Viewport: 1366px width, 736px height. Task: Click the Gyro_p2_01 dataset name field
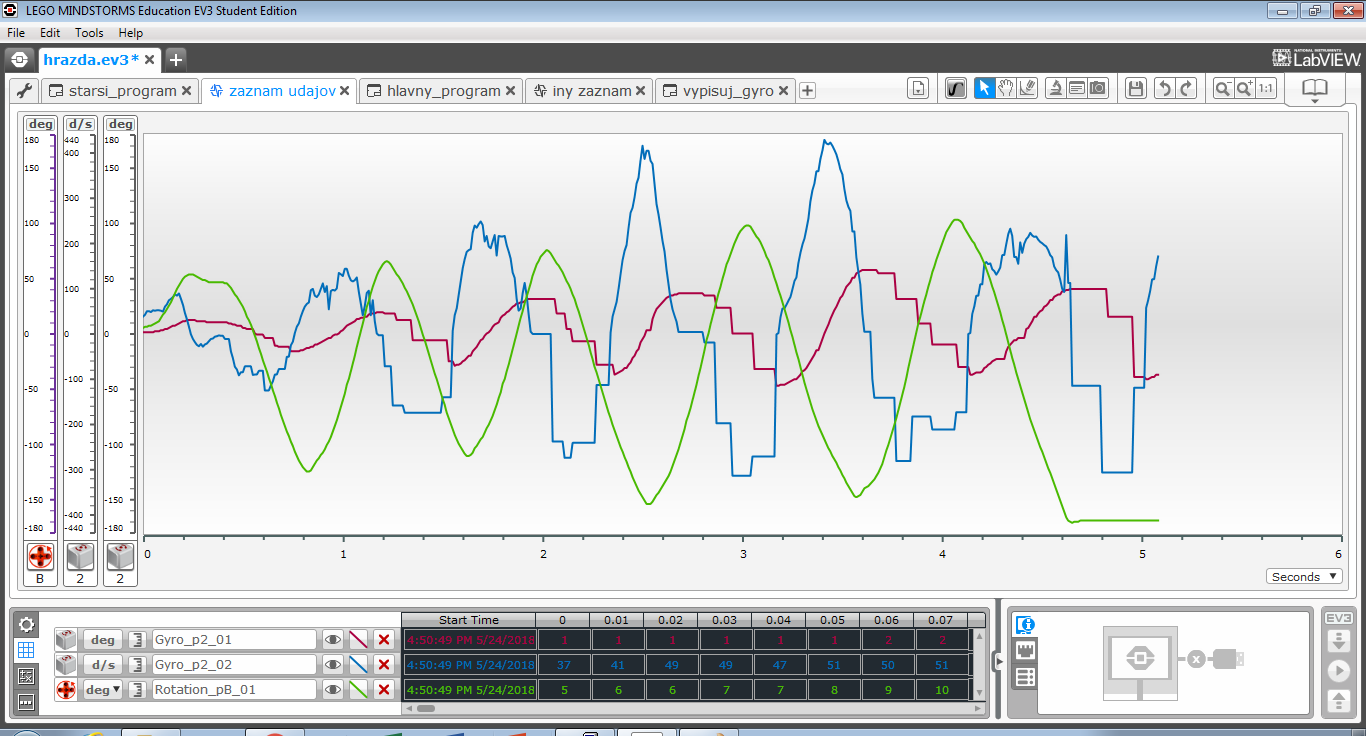click(233, 640)
